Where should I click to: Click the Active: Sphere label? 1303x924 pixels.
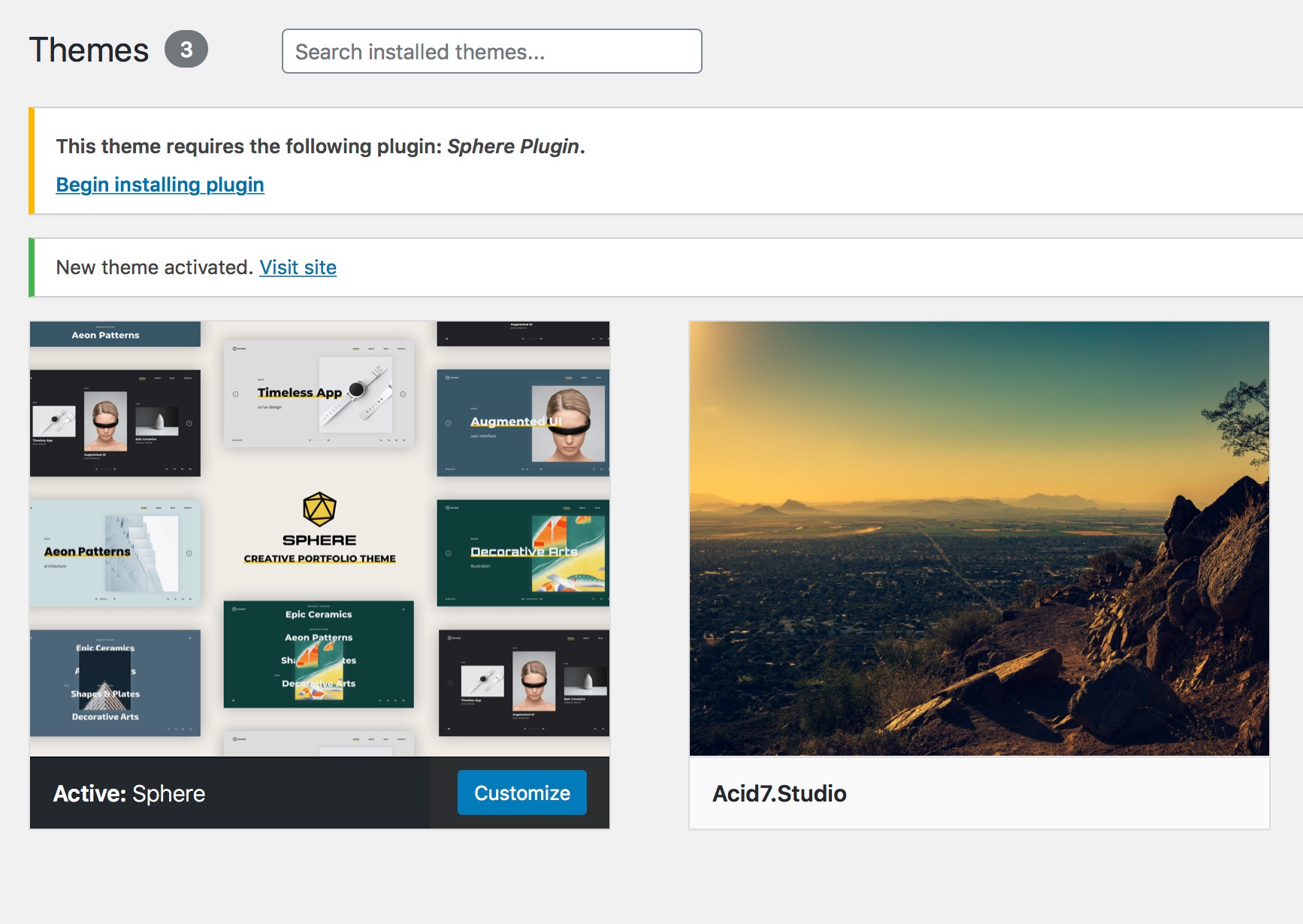click(x=129, y=793)
